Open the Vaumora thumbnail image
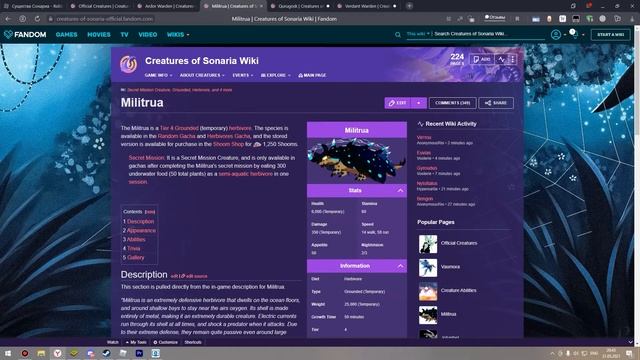Viewport: 640px width, 360px height. [x=428, y=267]
